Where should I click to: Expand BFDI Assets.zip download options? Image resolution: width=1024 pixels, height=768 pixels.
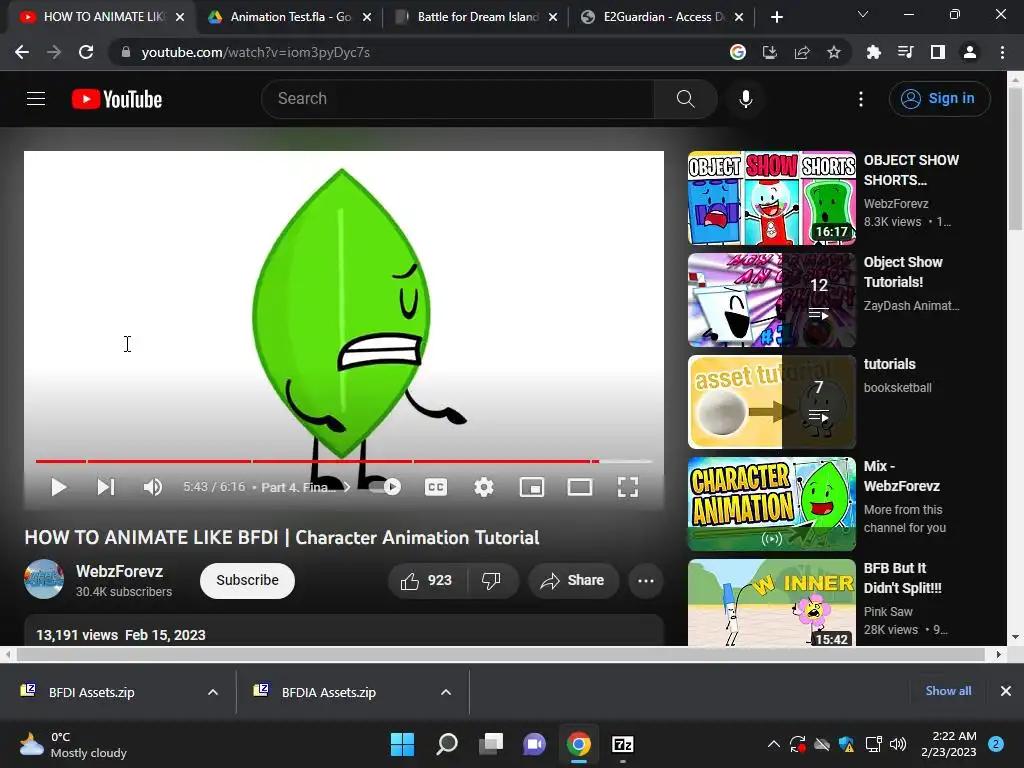(x=213, y=692)
